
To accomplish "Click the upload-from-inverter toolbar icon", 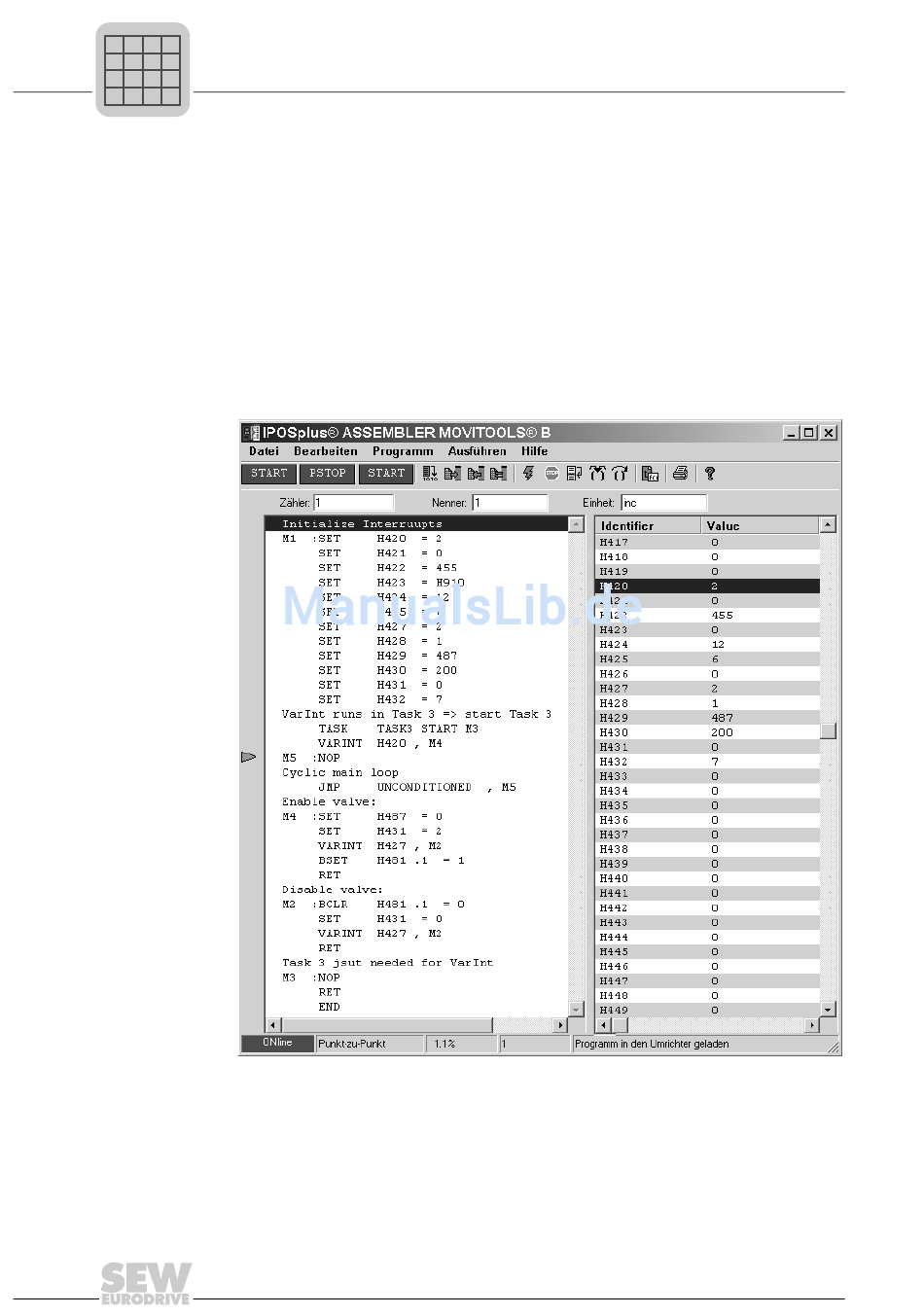I will [x=476, y=474].
